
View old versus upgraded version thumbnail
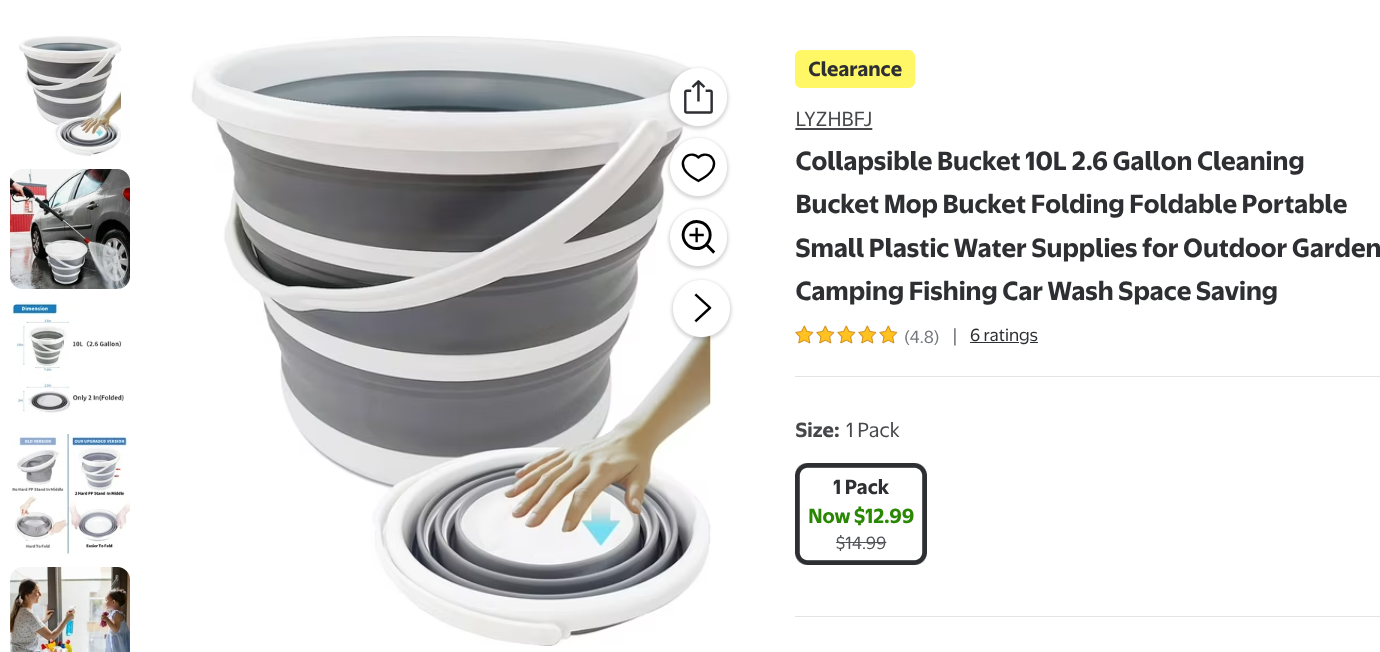[70, 494]
